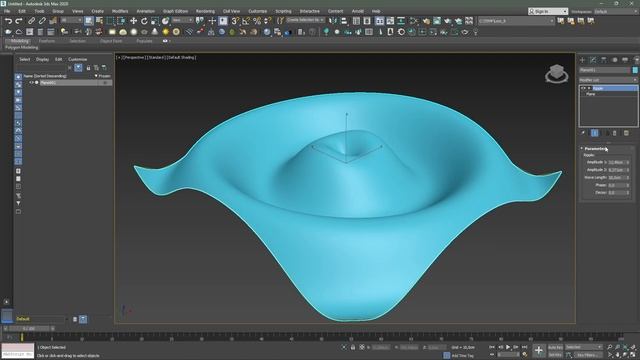The height and width of the screenshot is (360, 640).
Task: Click the Pin Stack icon below modifier stack
Action: (583, 133)
